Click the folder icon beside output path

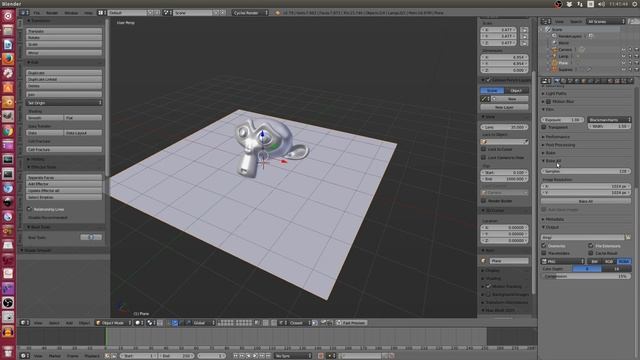[628, 237]
